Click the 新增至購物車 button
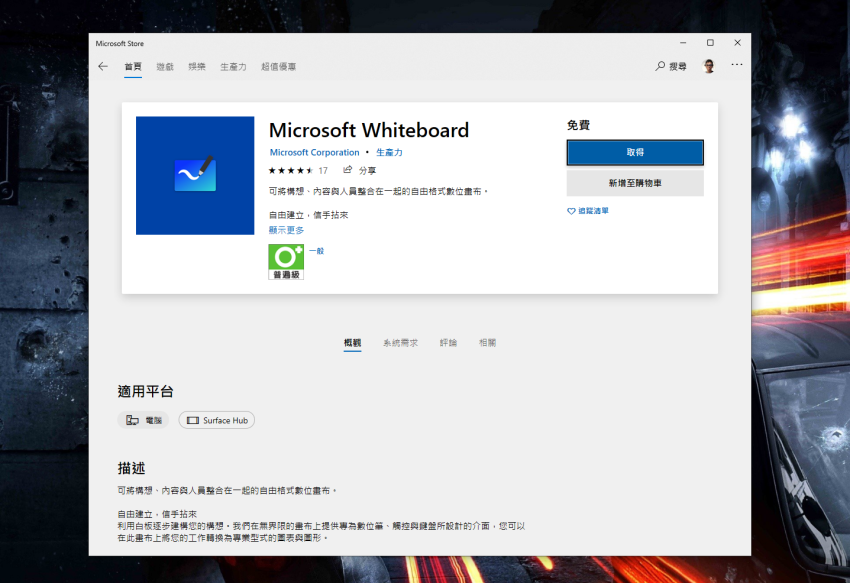The image size is (850, 583). (635, 183)
